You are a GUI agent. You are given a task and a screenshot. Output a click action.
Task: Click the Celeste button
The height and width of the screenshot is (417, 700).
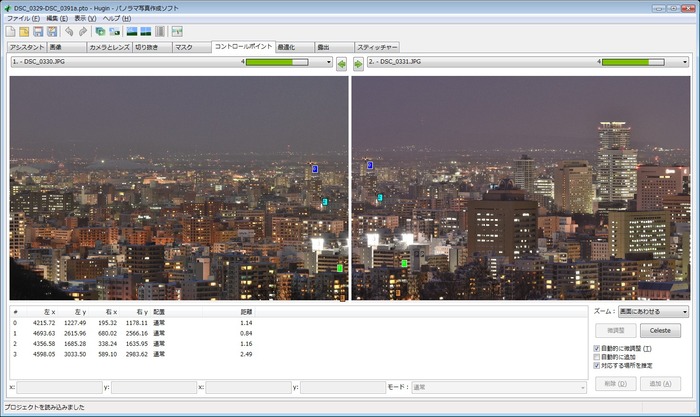tap(660, 330)
